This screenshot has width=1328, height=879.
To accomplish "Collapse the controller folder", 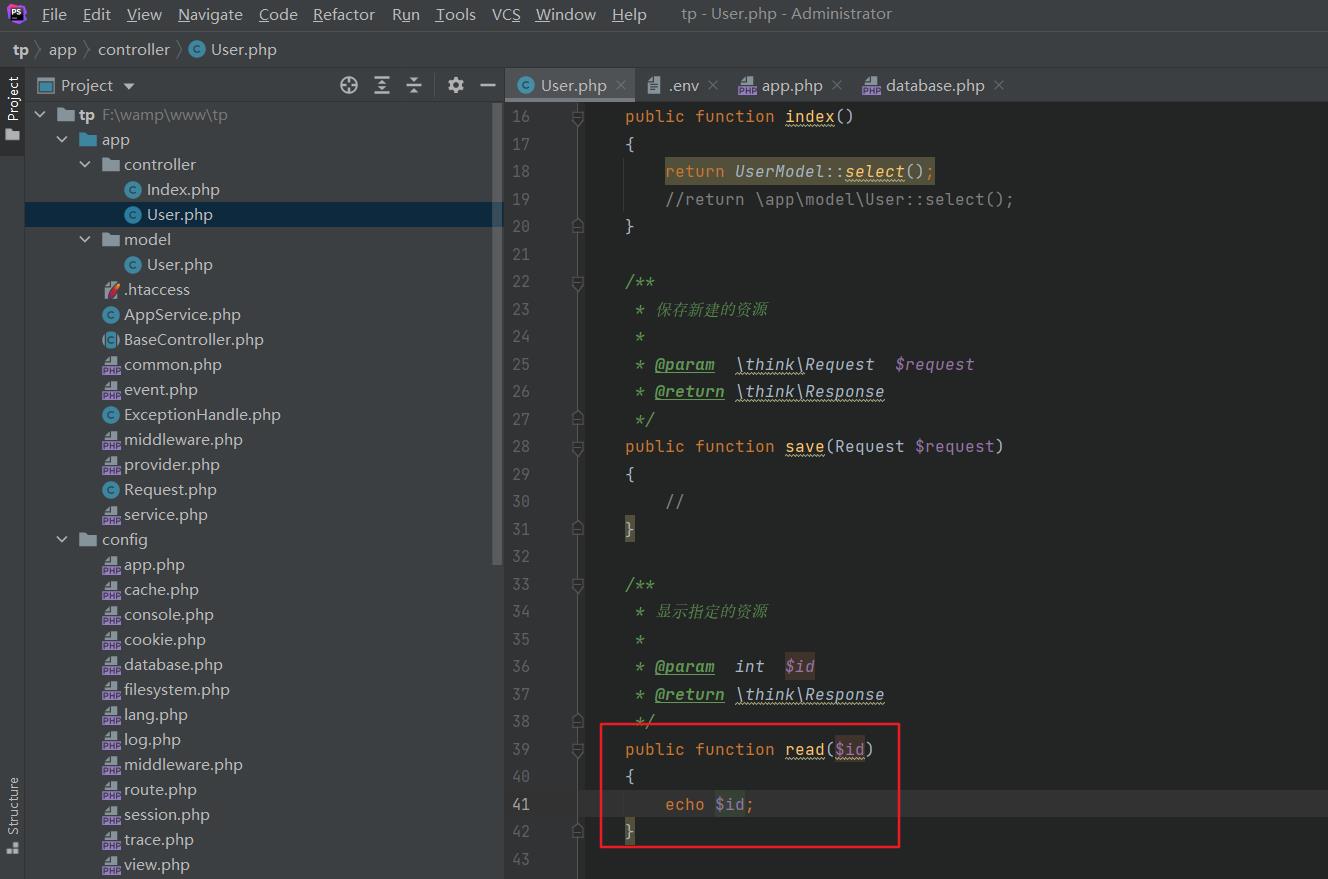I will coord(85,165).
